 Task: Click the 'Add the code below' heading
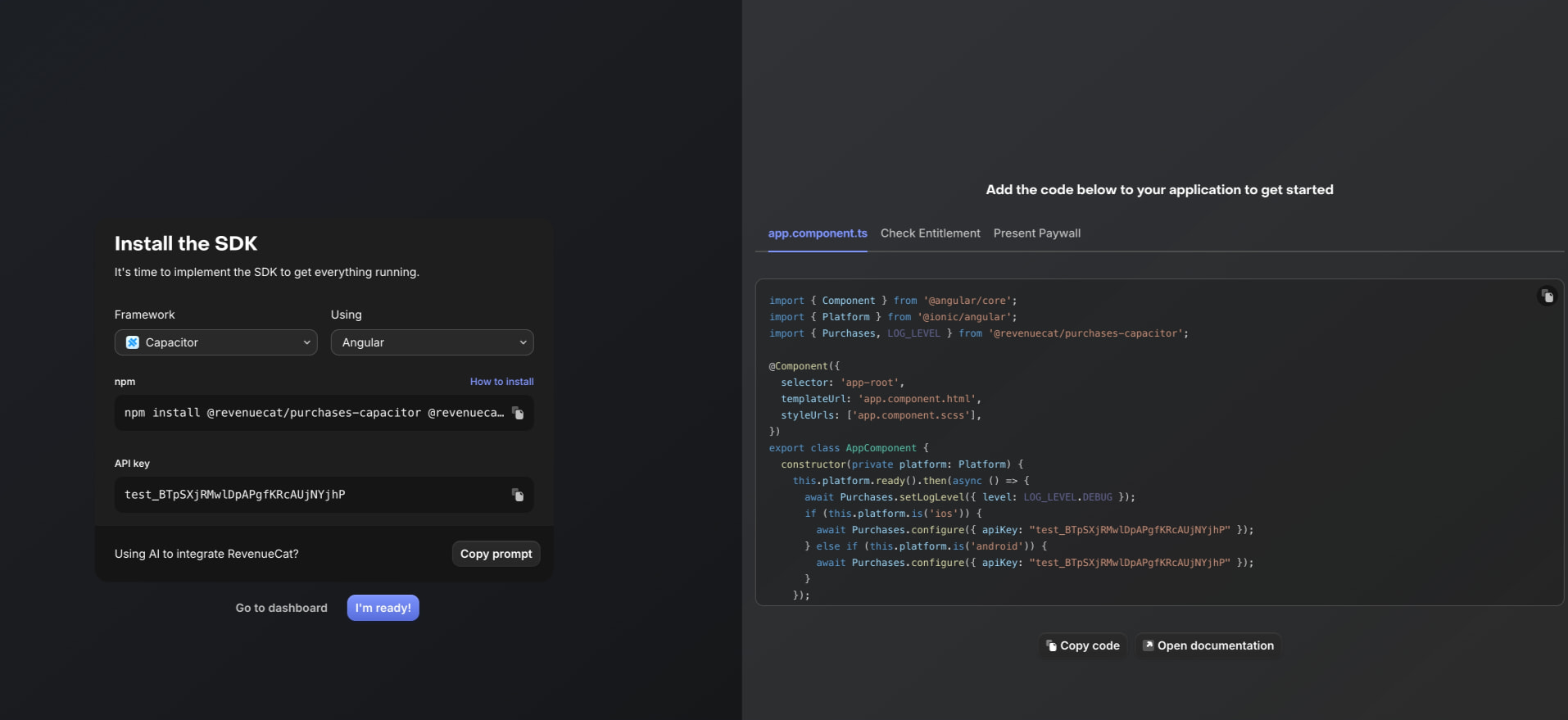pos(1159,190)
